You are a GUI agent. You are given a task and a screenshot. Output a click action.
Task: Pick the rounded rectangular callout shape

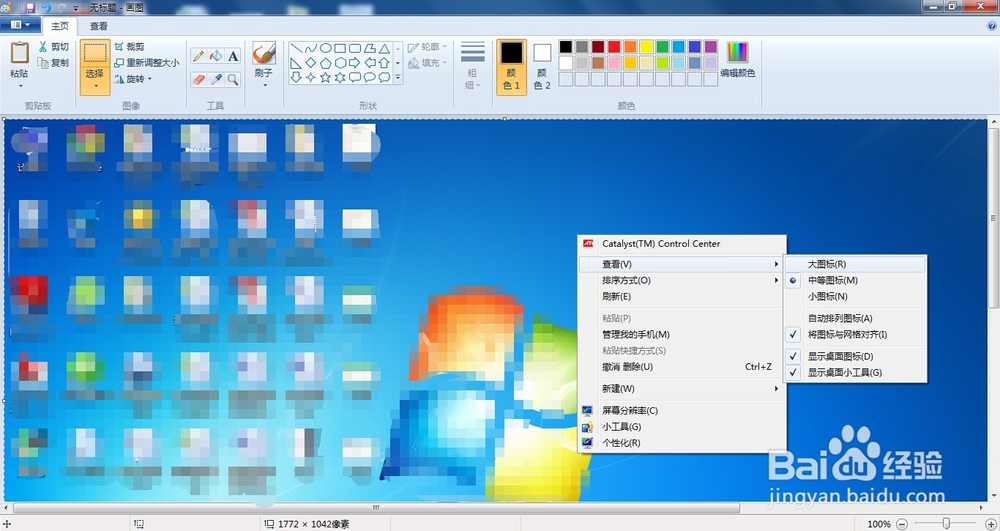coord(355,78)
